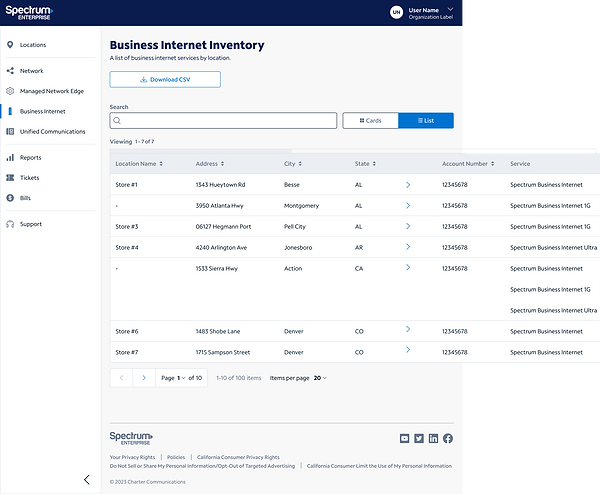The height and width of the screenshot is (494, 600).
Task: Open the Policies footer link
Action: coord(176,457)
